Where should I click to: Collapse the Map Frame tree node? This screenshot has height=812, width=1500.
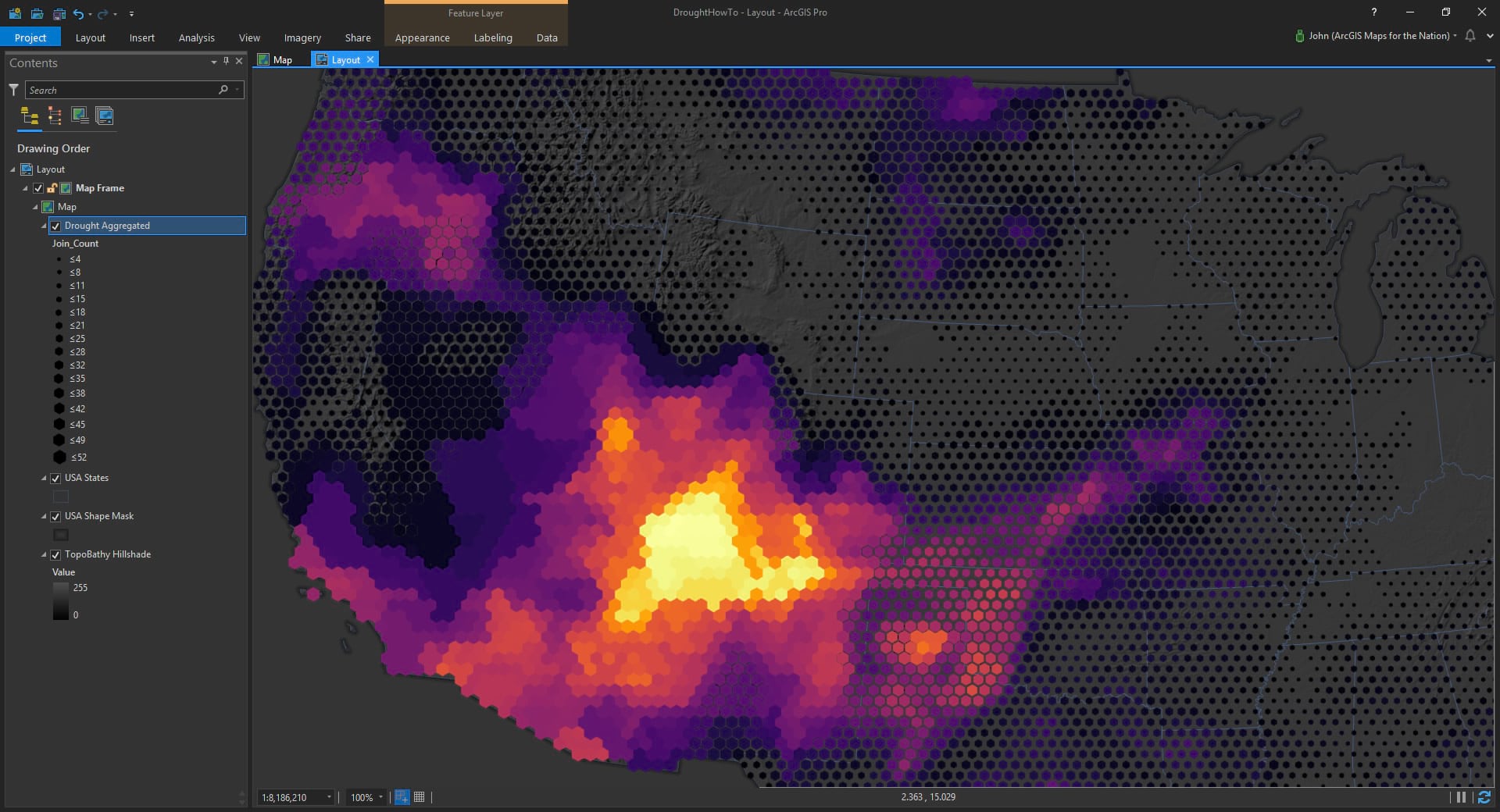(x=25, y=188)
